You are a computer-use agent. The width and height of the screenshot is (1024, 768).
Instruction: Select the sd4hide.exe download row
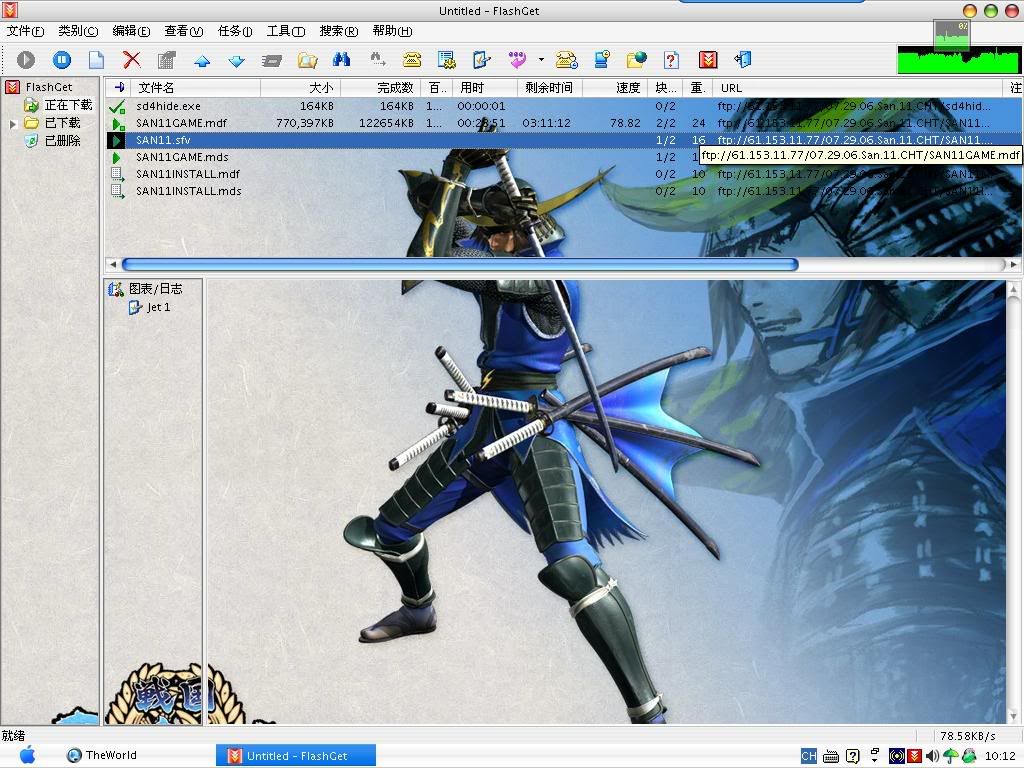[x=564, y=106]
